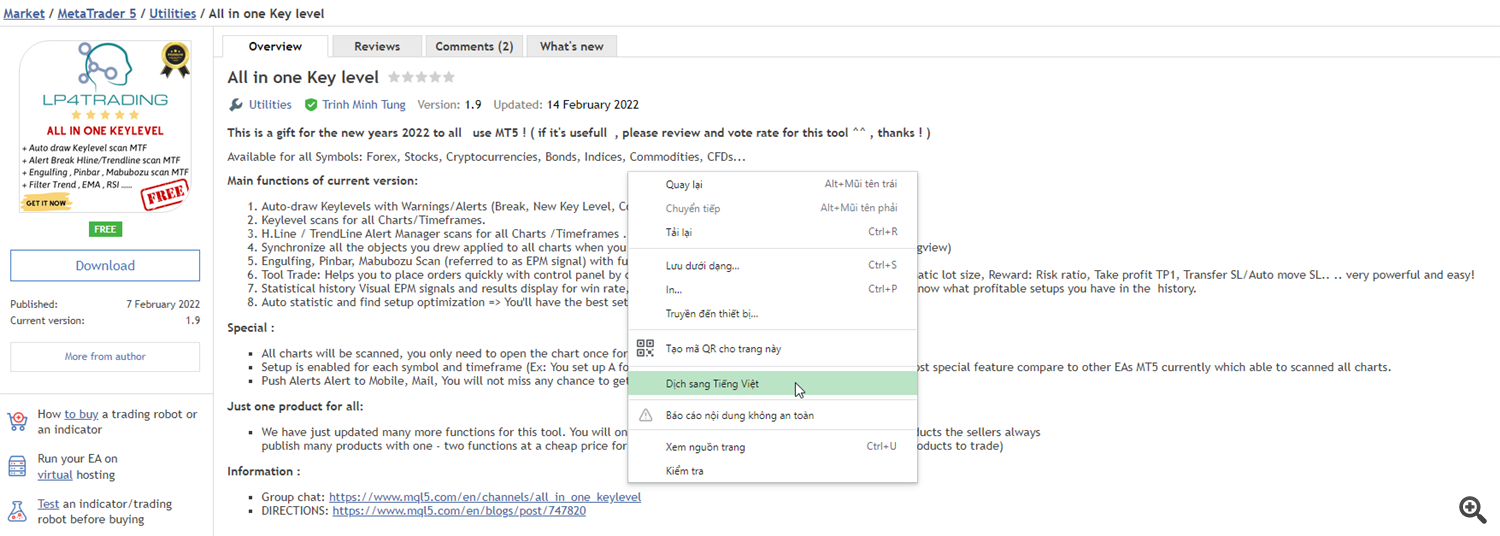The width and height of the screenshot is (1500, 536).
Task: Choose Truyền đến thiết bị... menu entry
Action: tap(772, 313)
